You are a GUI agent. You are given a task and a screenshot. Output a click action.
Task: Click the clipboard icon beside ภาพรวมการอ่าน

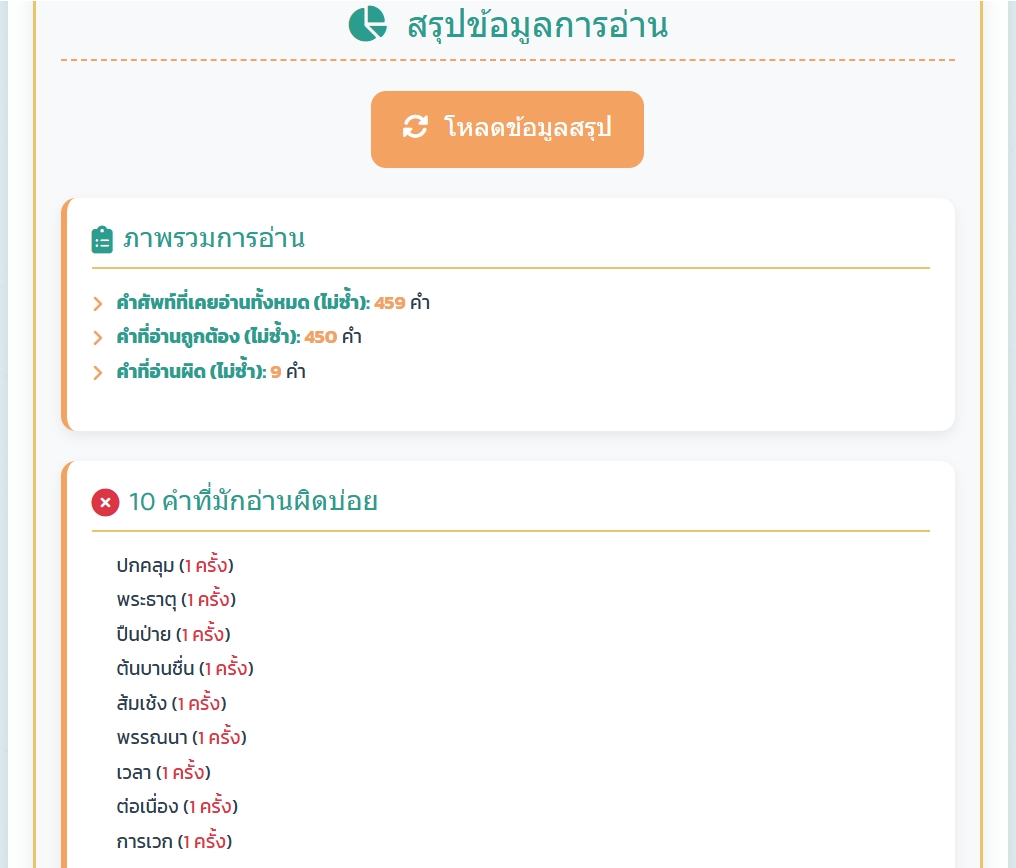(102, 240)
